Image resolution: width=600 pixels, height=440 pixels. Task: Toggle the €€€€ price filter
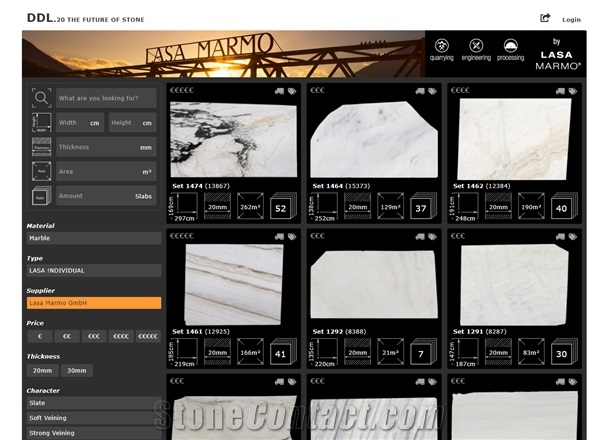click(x=121, y=336)
